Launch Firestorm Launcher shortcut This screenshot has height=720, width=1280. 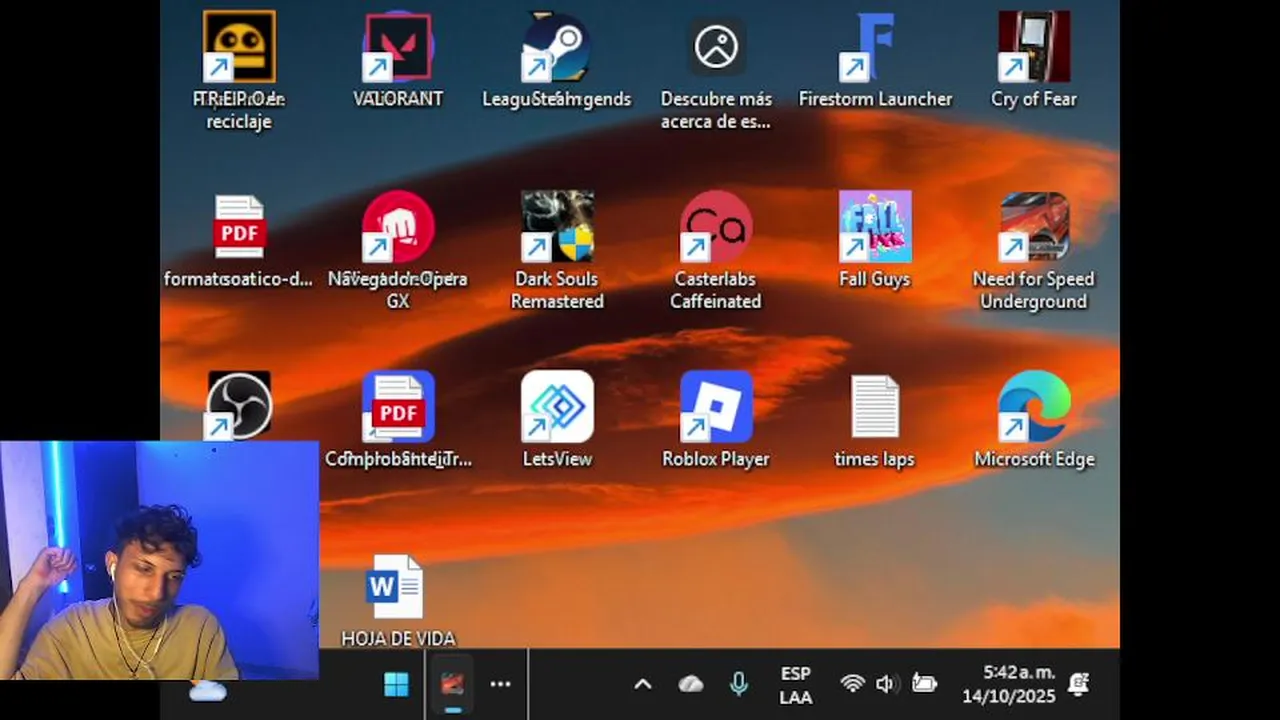click(x=875, y=47)
